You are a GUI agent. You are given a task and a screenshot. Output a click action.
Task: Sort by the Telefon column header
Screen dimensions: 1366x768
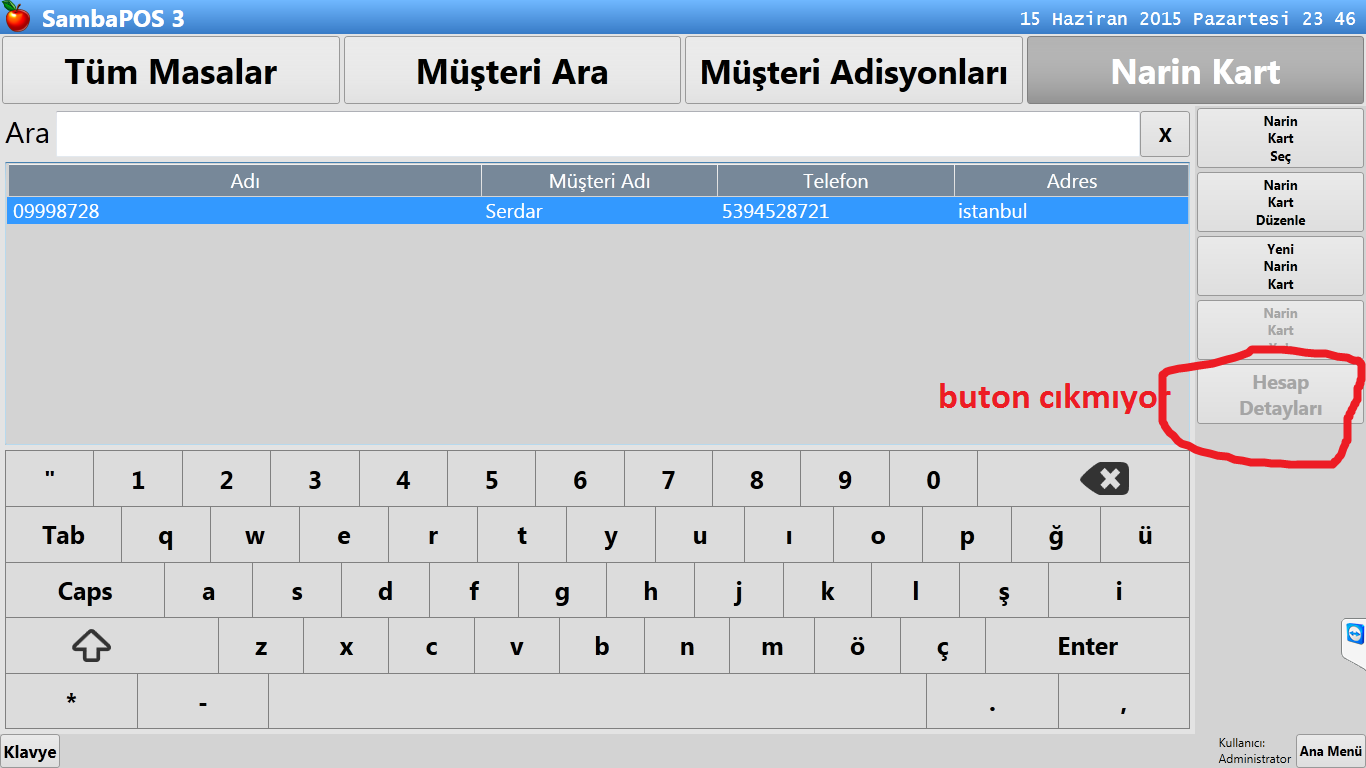(835, 181)
